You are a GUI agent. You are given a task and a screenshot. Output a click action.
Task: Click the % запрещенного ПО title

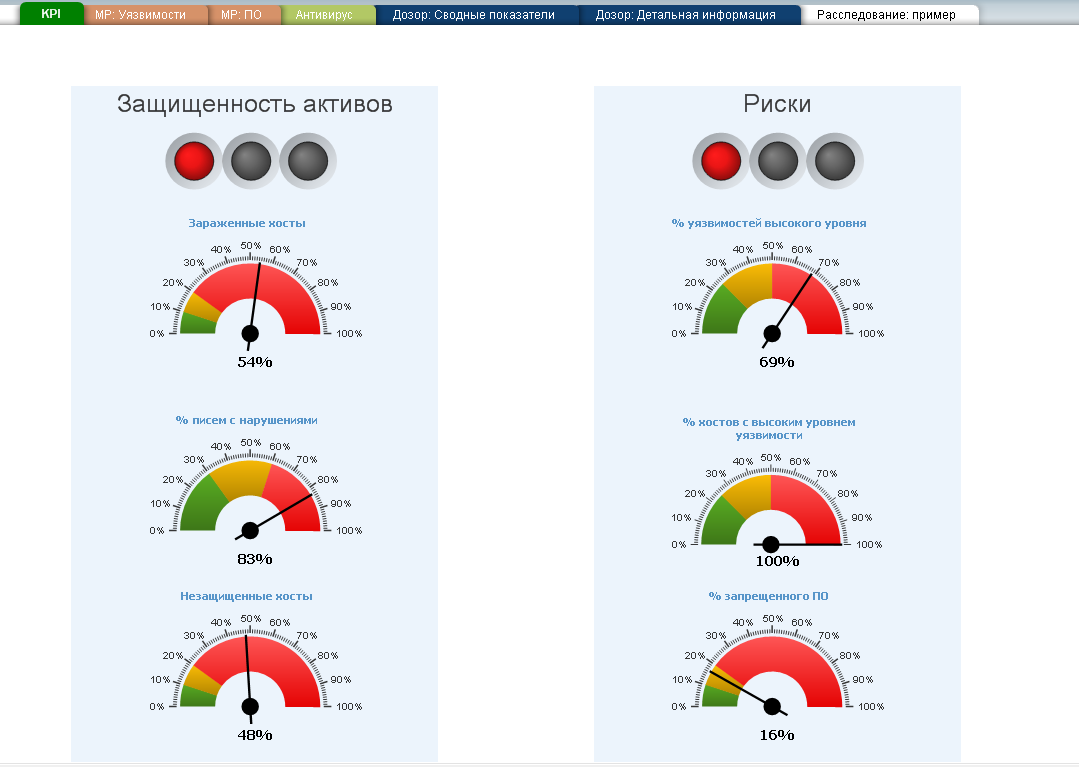coord(769,596)
